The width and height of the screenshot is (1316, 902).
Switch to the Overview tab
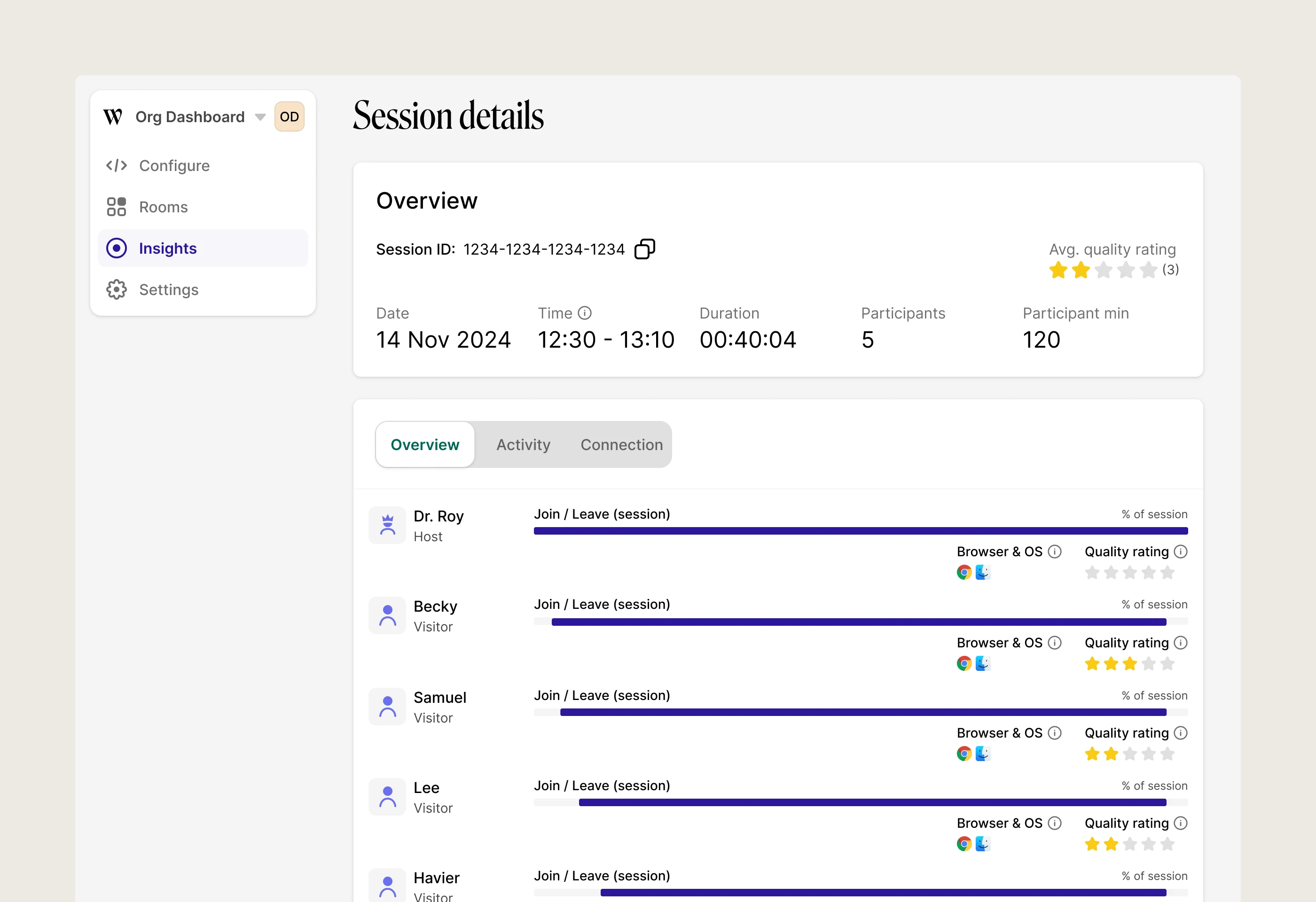pos(425,445)
